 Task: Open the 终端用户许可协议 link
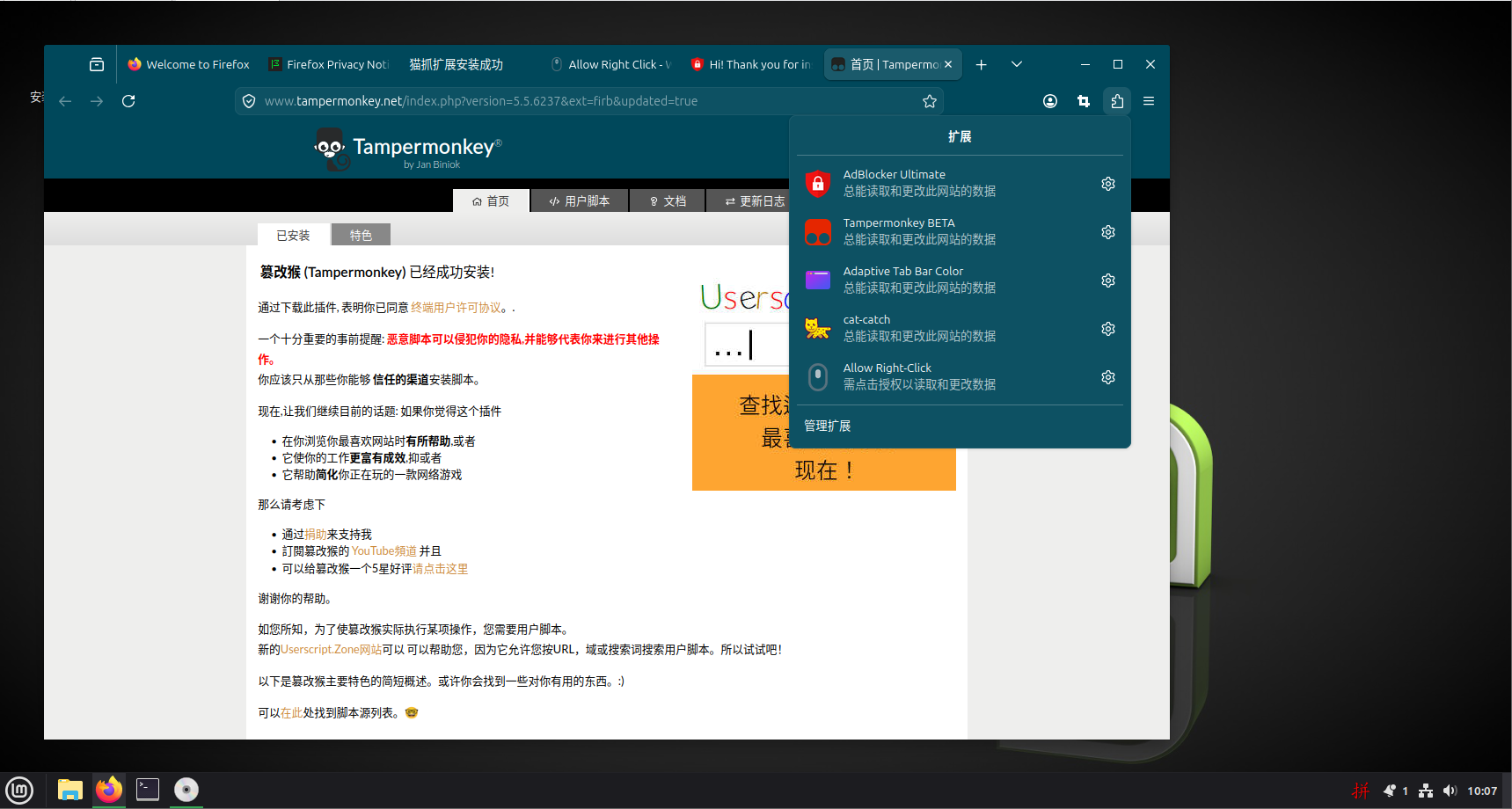456,308
